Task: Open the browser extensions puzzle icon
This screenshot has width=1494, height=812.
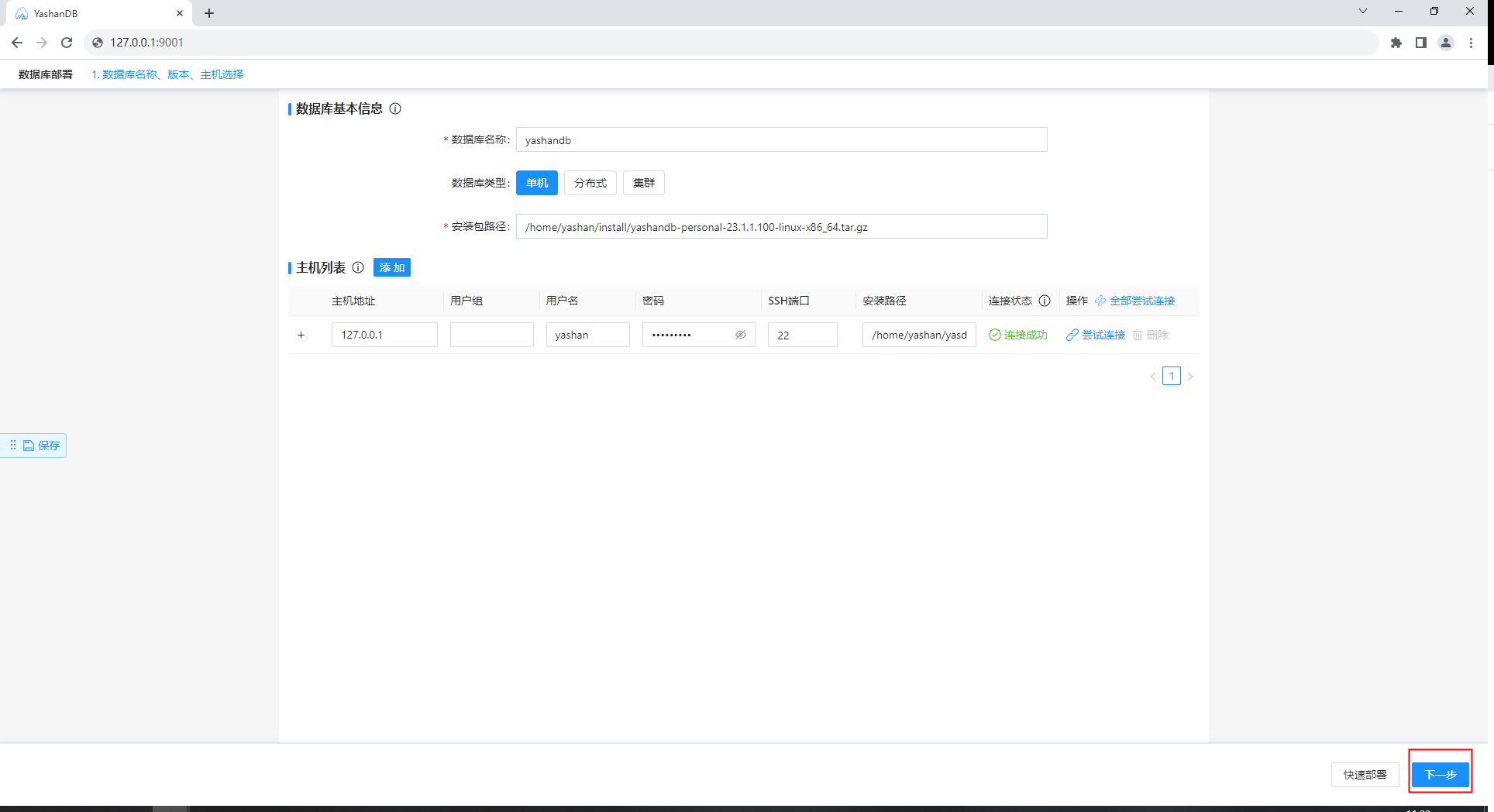Action: click(x=1396, y=43)
